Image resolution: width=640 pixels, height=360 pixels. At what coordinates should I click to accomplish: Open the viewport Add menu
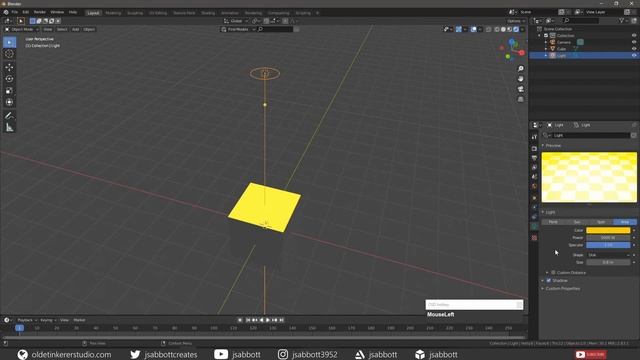pyautogui.click(x=75, y=29)
